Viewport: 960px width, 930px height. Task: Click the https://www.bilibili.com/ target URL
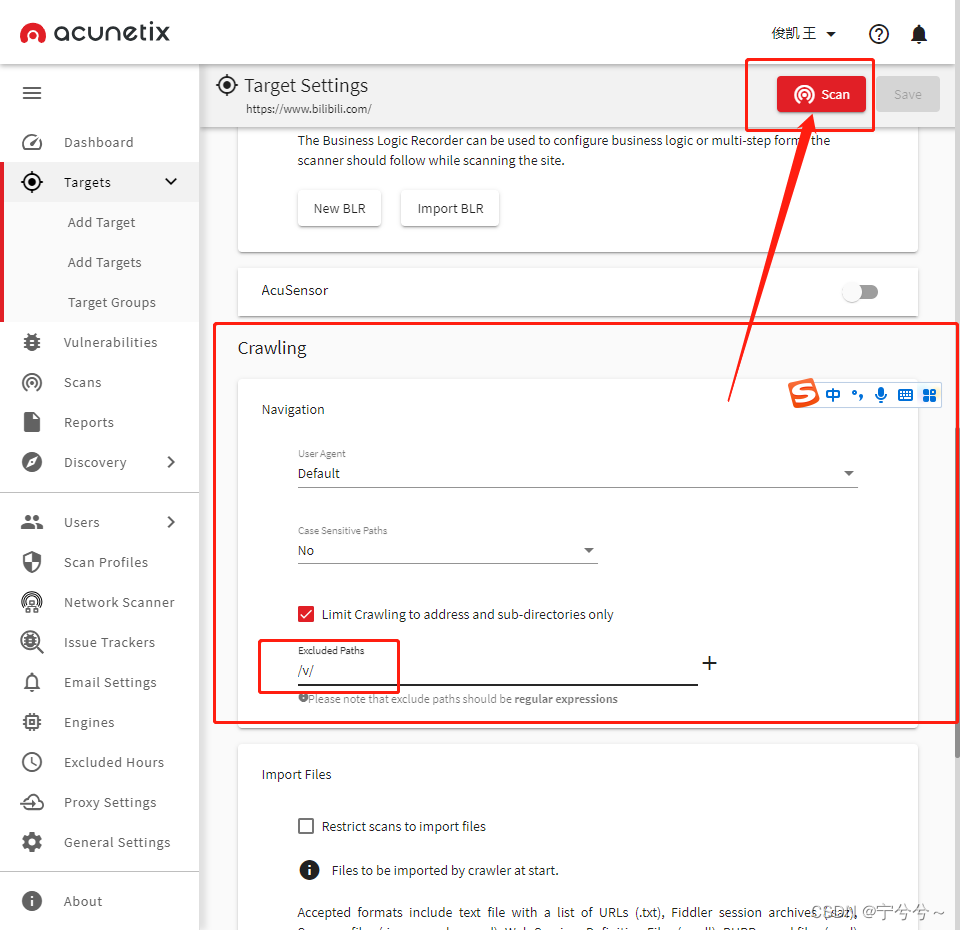[309, 109]
